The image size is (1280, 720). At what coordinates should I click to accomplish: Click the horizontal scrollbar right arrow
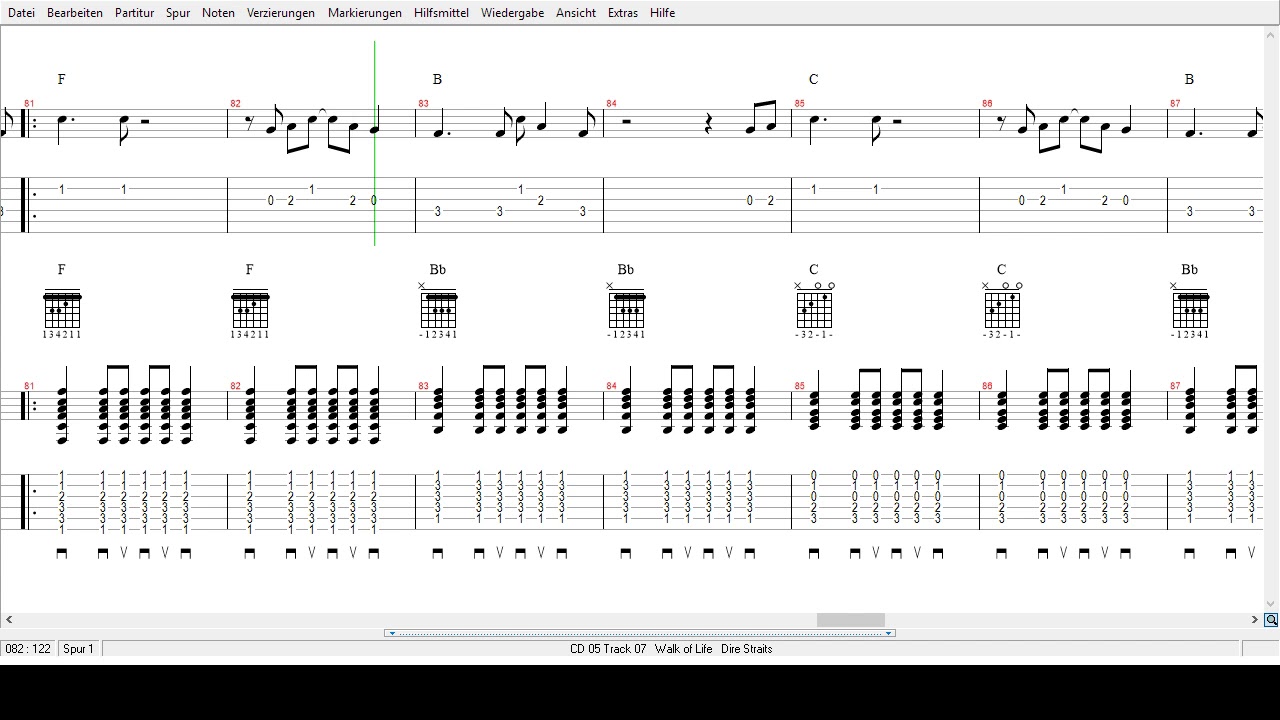point(1254,620)
